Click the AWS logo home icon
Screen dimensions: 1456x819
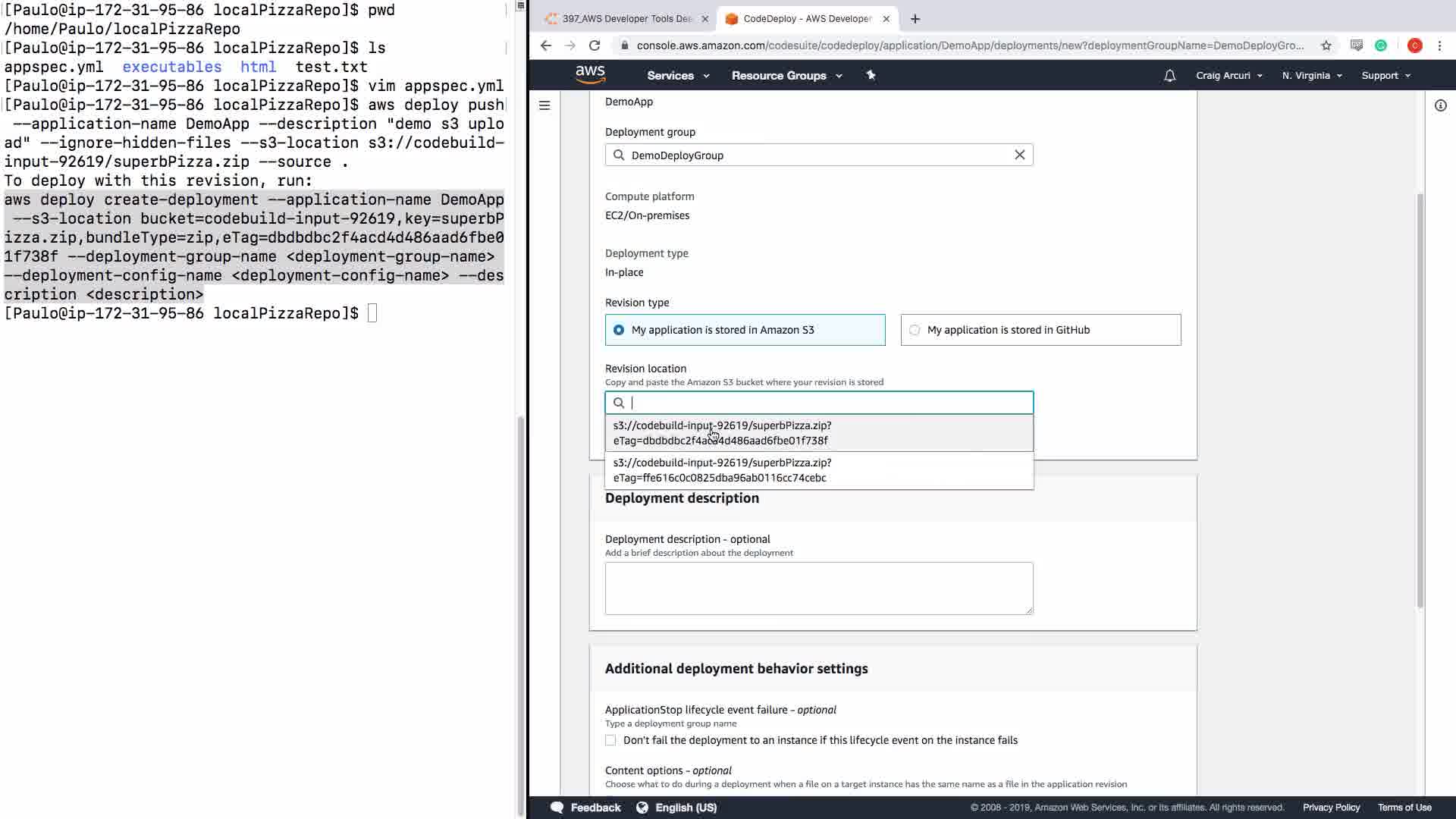[590, 74]
